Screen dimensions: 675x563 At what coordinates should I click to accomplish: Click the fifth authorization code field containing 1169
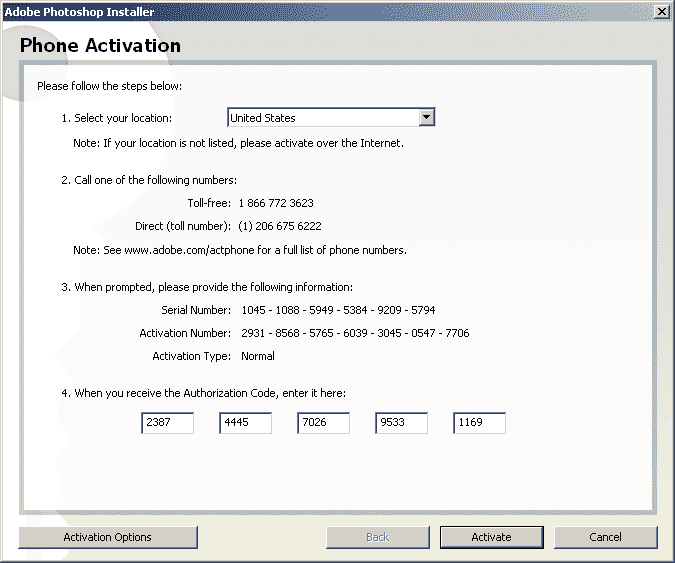tap(479, 423)
